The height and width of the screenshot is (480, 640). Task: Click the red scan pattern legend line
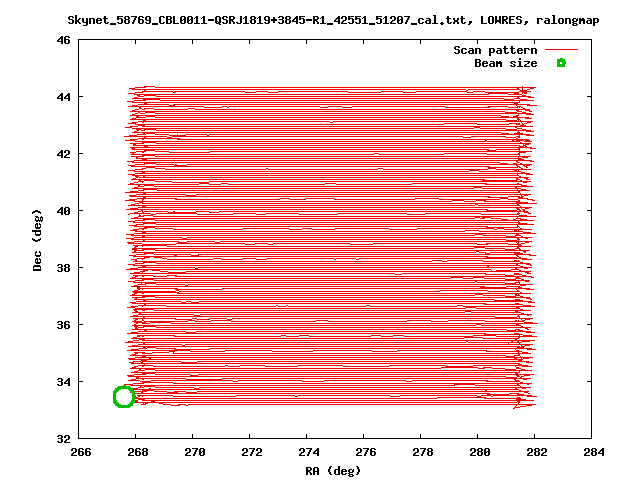pyautogui.click(x=562, y=49)
